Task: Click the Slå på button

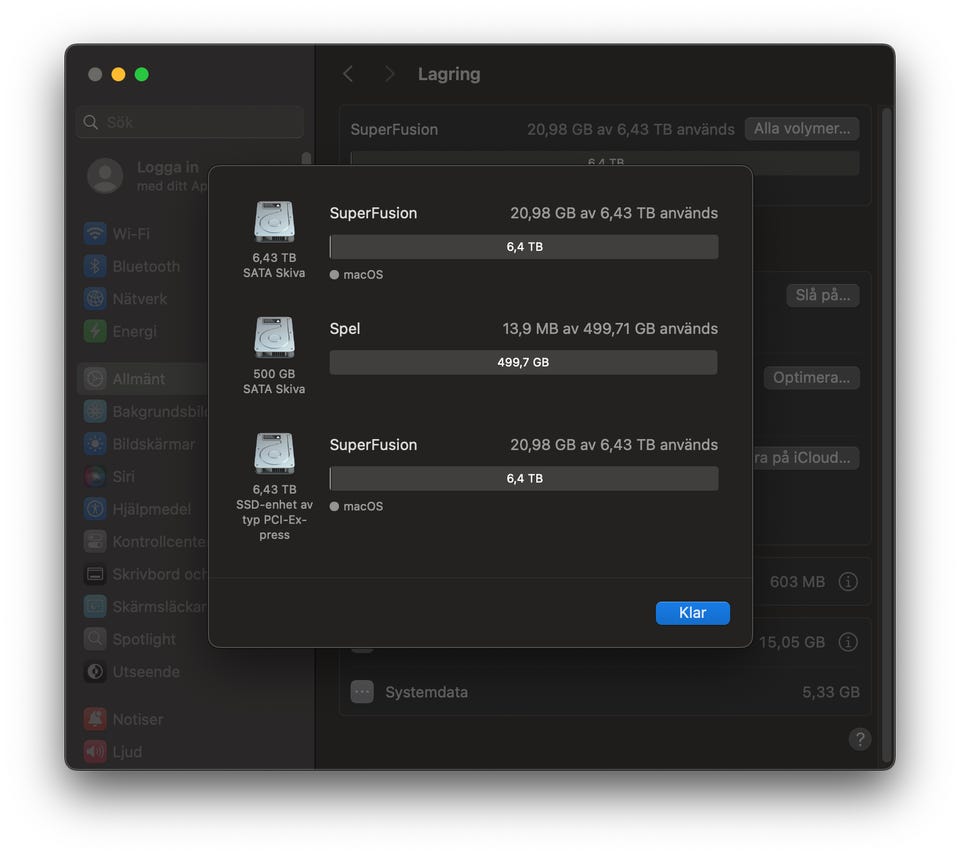Action: 822,295
